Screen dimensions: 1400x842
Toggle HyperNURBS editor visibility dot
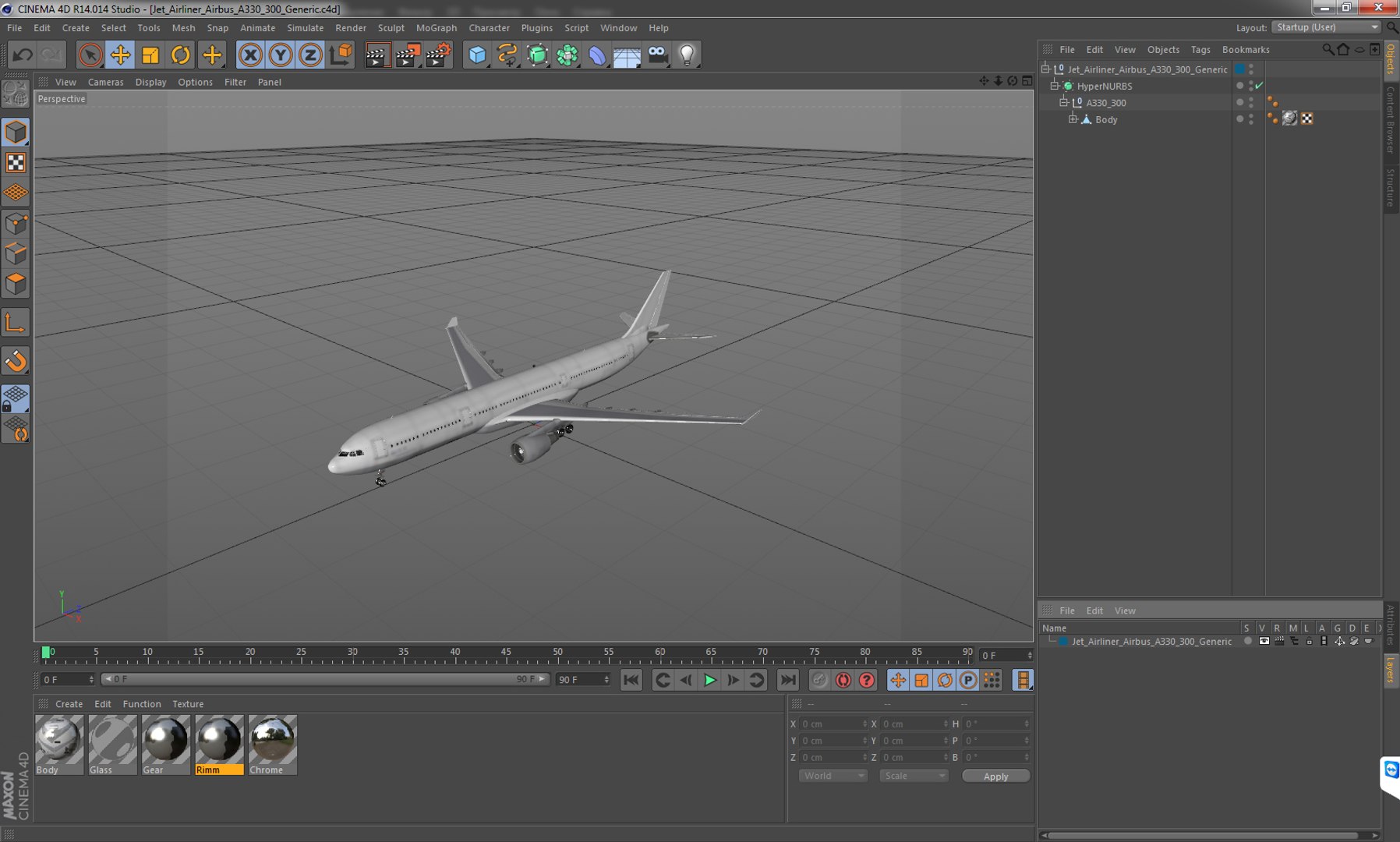tap(1251, 83)
